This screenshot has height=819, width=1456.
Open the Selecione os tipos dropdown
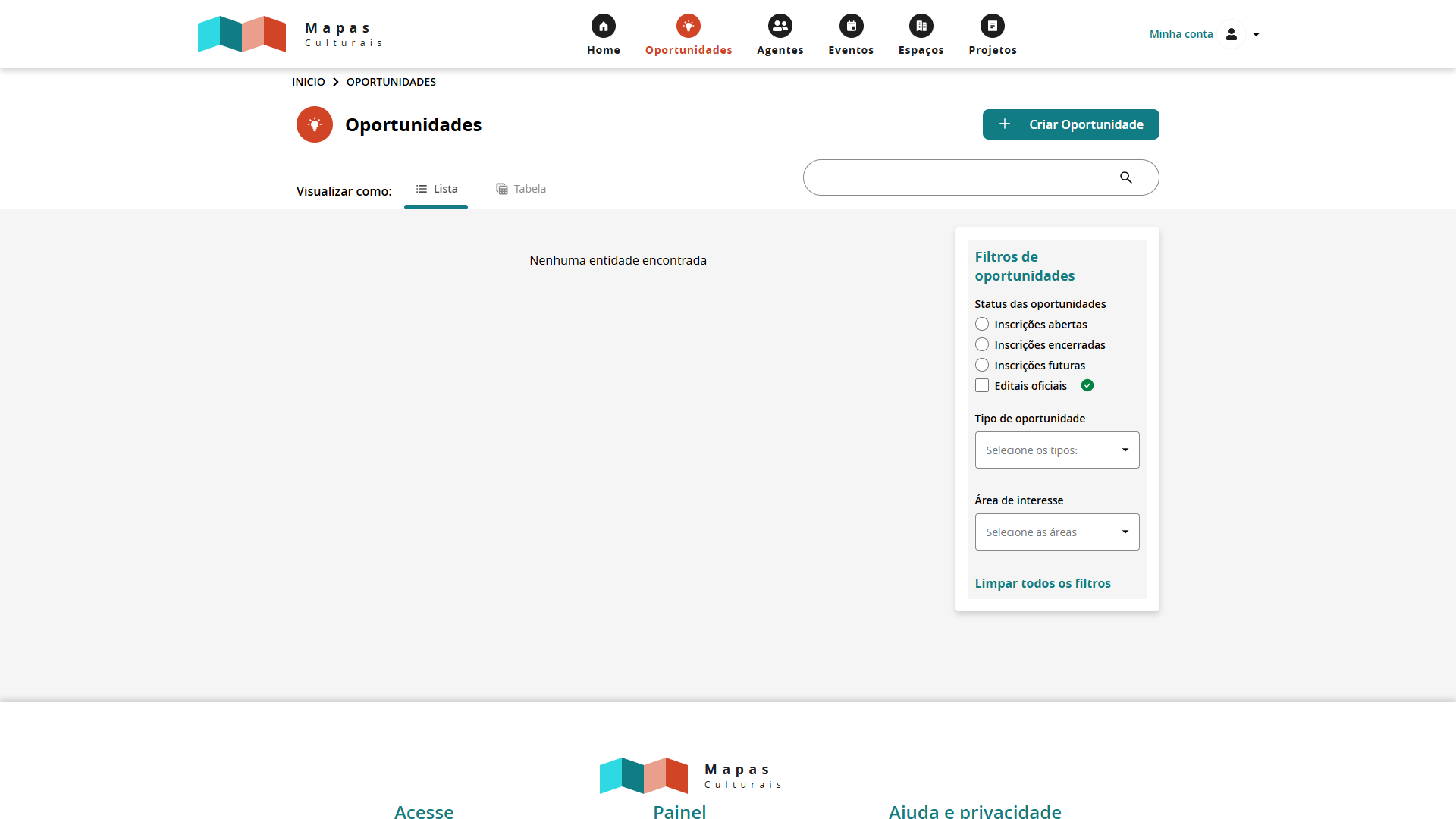pos(1056,450)
